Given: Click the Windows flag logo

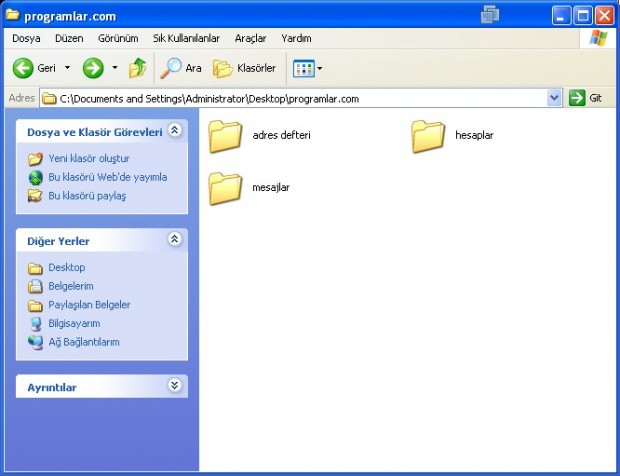Looking at the screenshot, I should 598,38.
